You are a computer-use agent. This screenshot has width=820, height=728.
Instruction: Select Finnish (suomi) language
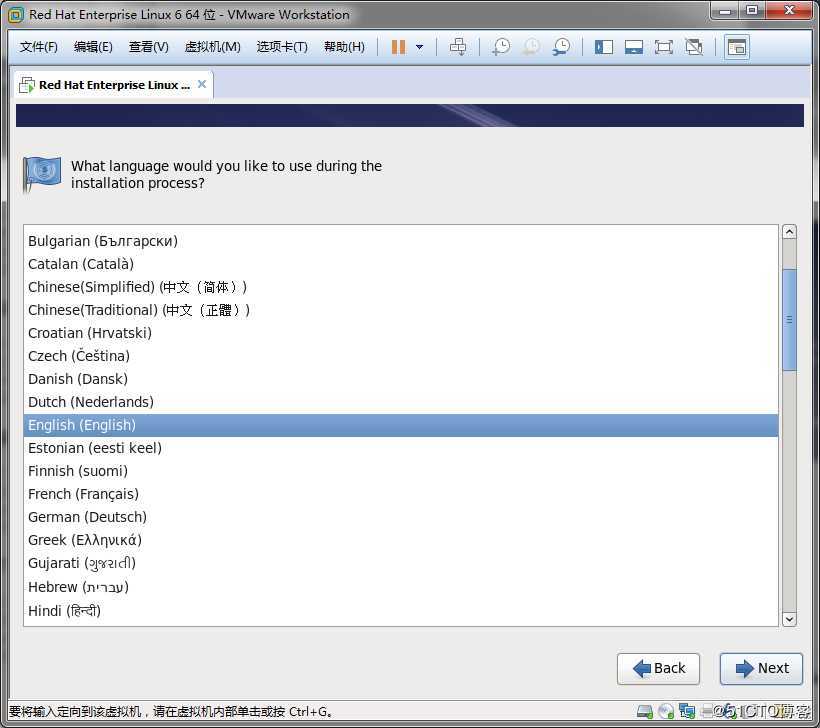tap(401, 471)
